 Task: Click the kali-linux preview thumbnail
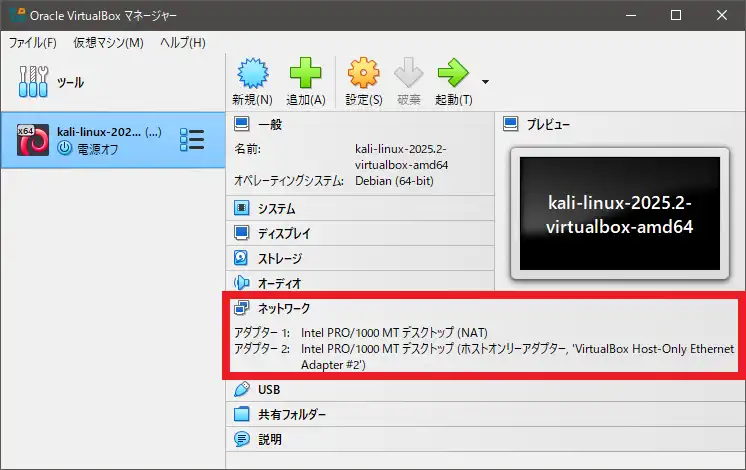(x=620, y=214)
